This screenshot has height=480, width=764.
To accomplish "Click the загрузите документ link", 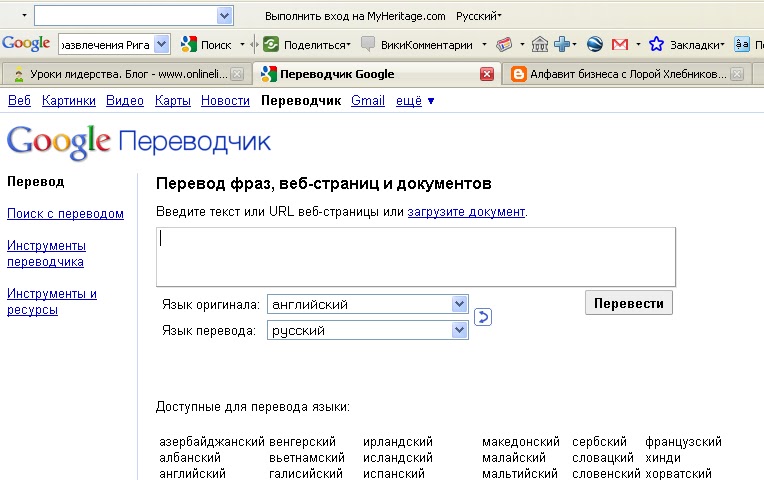I will click(x=466, y=212).
